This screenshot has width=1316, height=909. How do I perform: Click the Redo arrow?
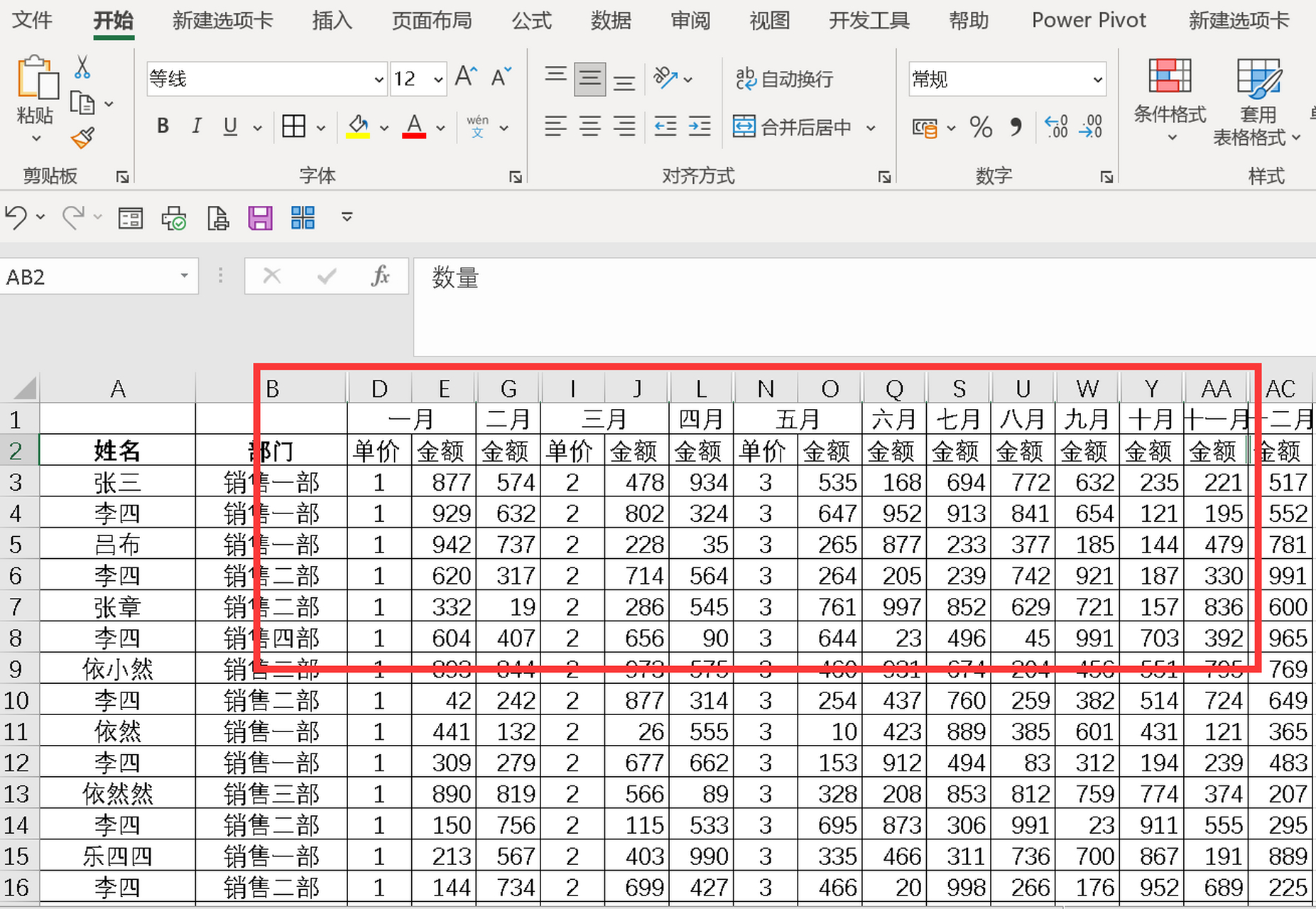(73, 217)
